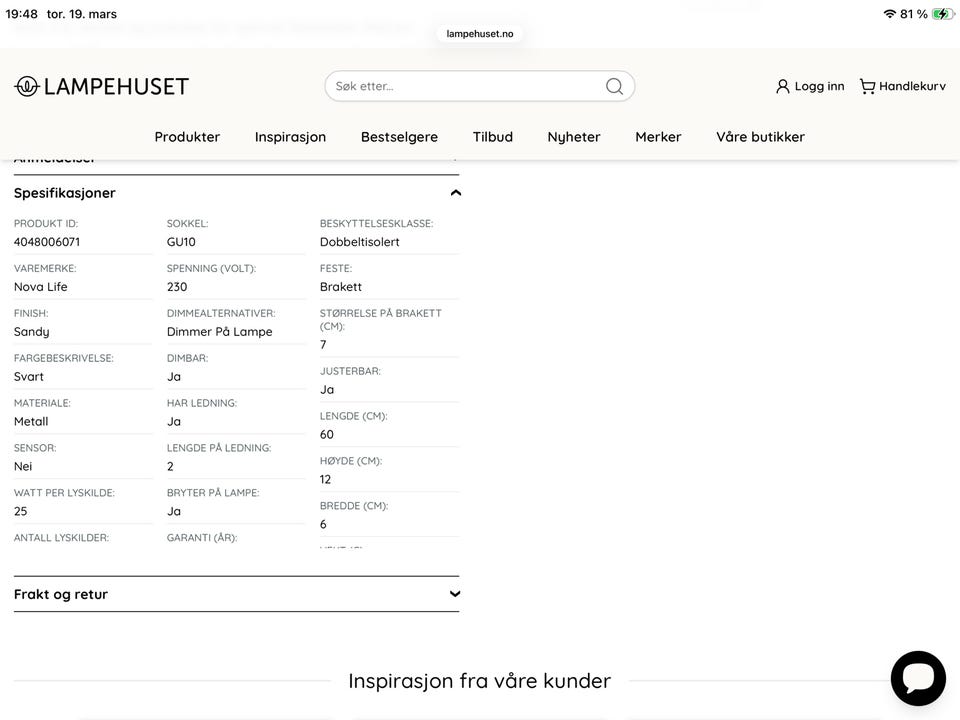Open the Produkter menu
The width and height of the screenshot is (960, 720).
[187, 137]
